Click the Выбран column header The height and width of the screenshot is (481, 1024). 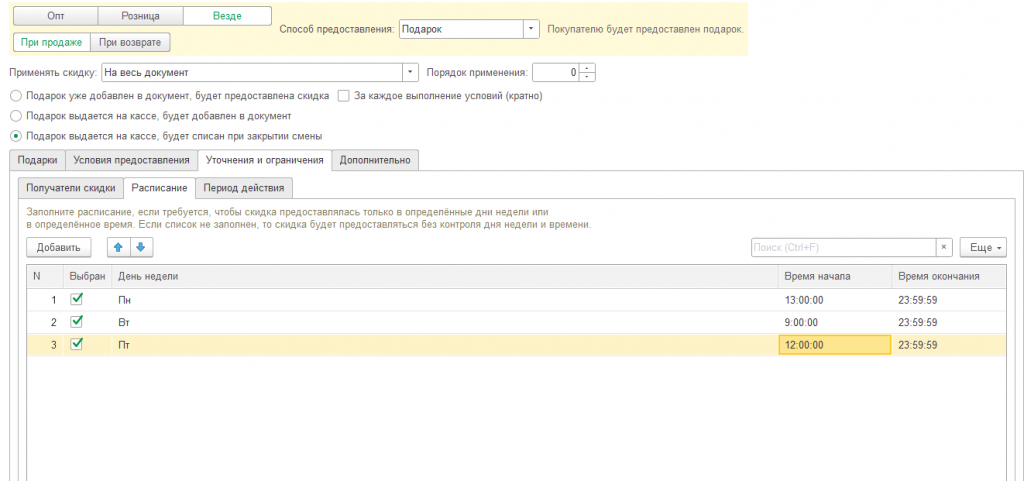(87, 276)
